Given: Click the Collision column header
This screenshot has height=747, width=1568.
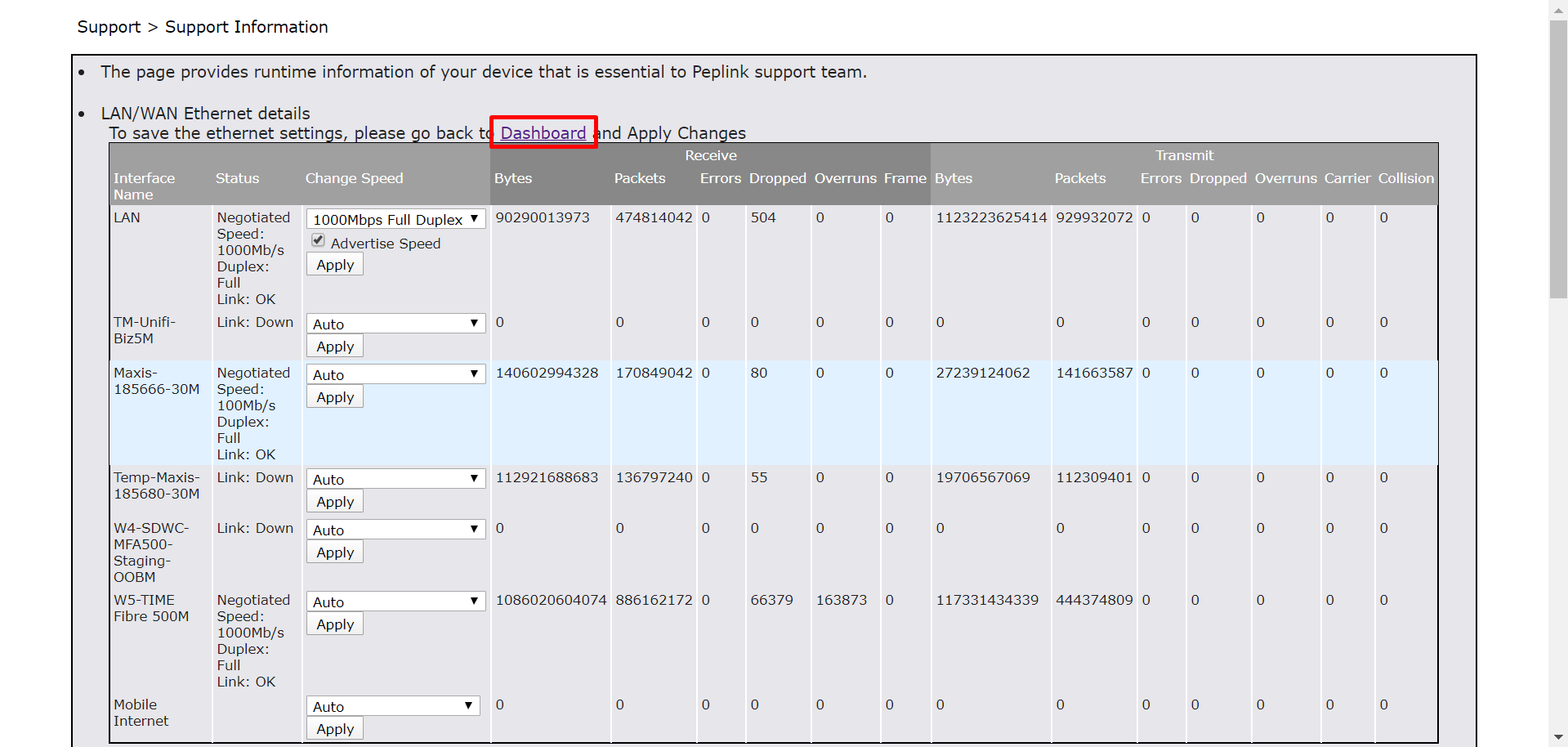Looking at the screenshot, I should tap(1405, 178).
